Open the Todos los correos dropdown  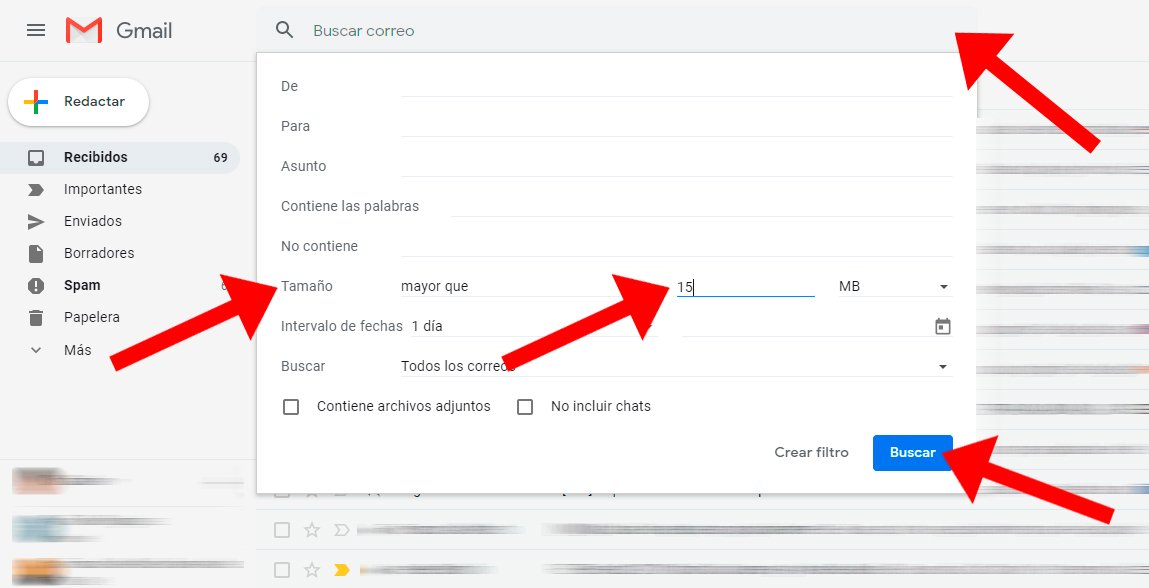coord(675,367)
